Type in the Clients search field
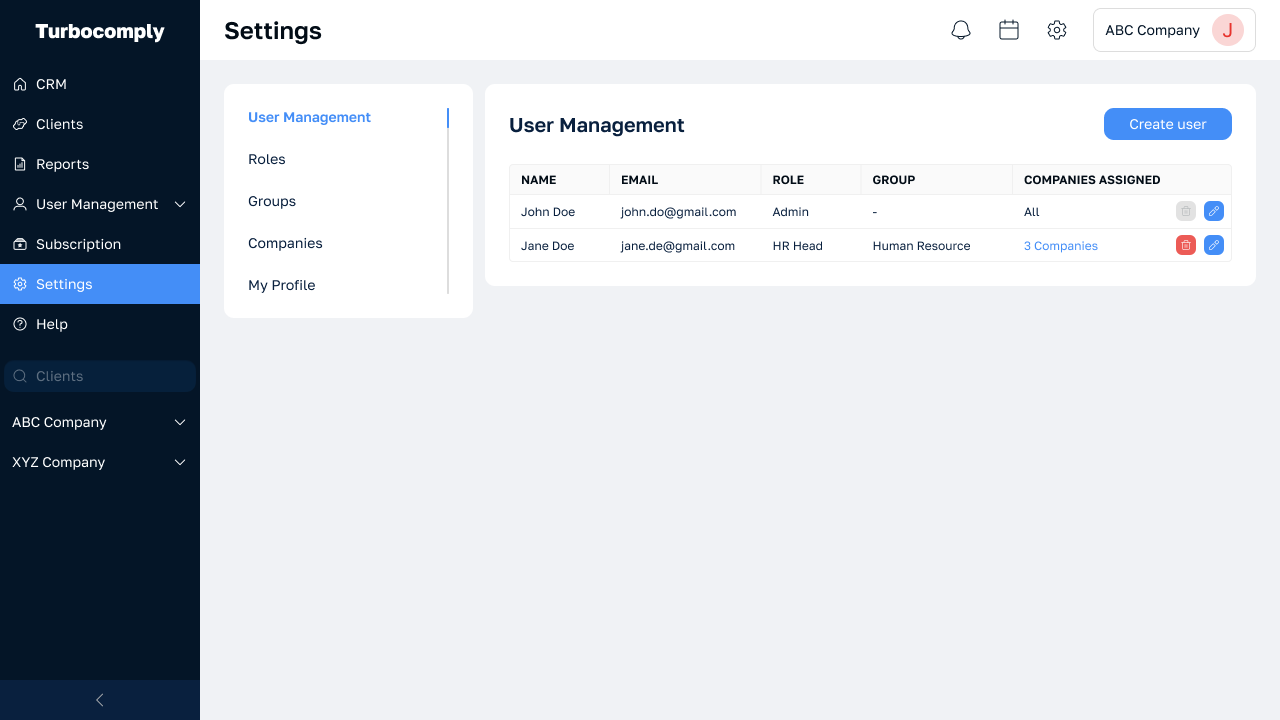Viewport: 1280px width, 720px height. [100, 376]
